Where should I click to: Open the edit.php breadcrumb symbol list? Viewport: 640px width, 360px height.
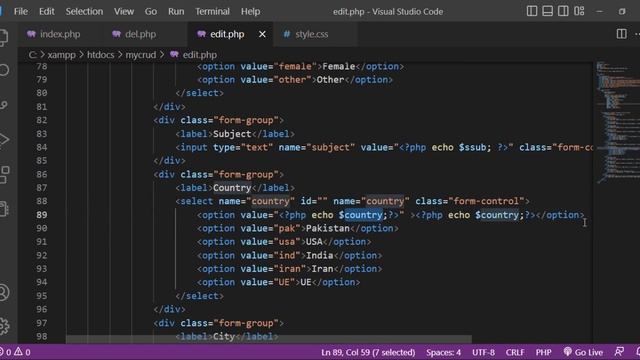click(199, 55)
